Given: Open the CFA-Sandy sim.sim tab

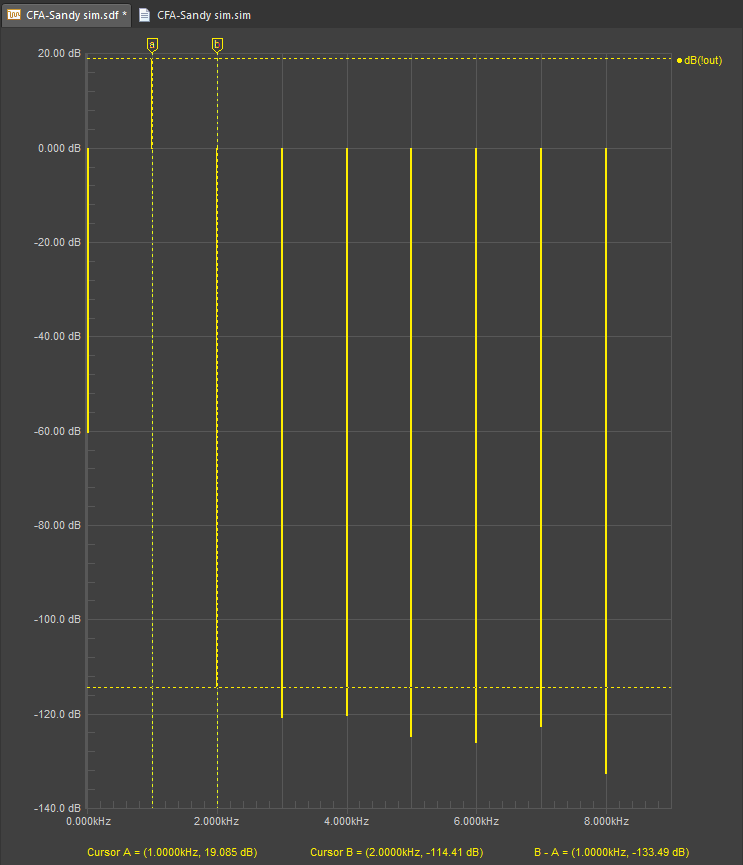Looking at the screenshot, I should coord(195,15).
